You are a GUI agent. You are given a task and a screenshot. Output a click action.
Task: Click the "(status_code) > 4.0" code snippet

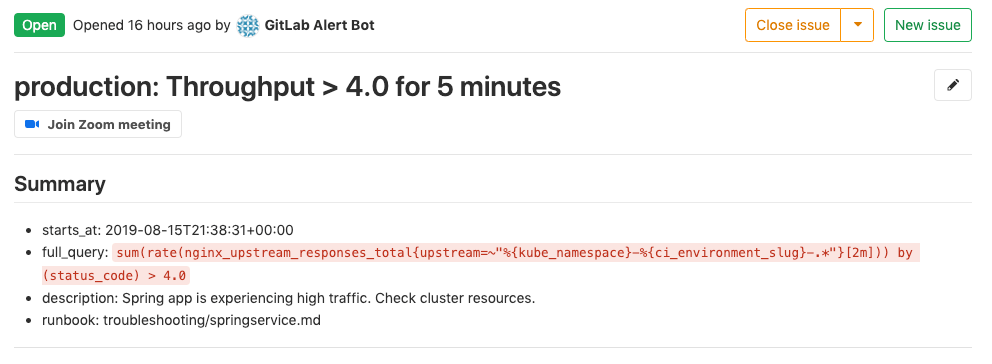tap(114, 276)
